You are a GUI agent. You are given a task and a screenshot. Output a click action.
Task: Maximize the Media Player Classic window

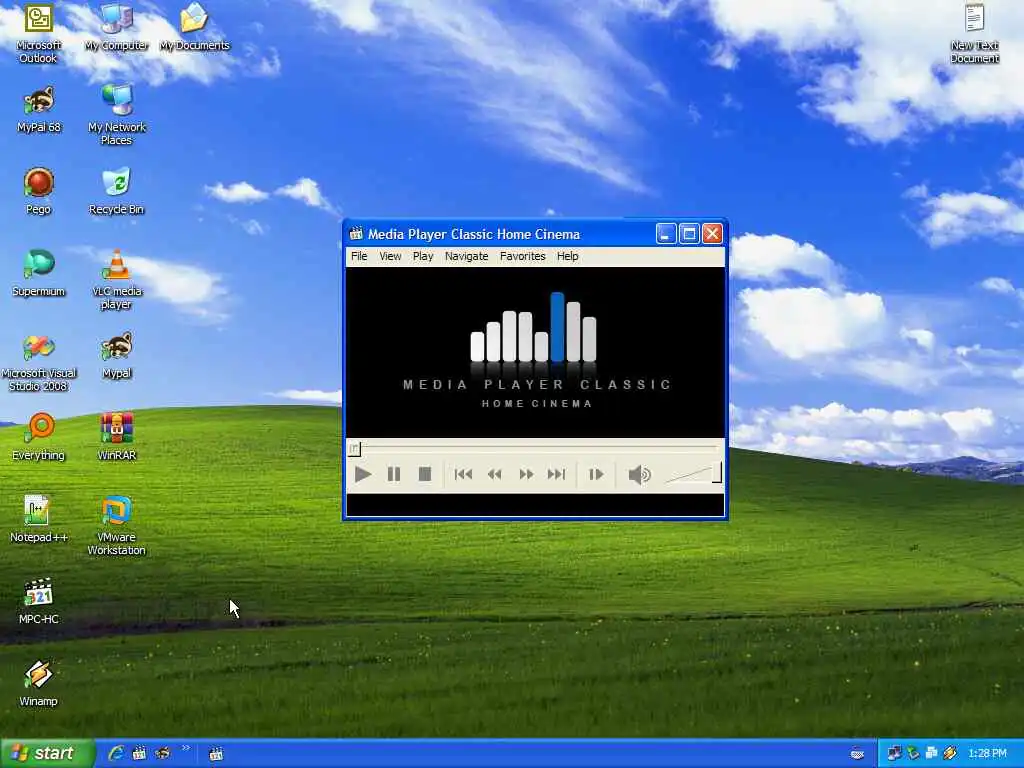click(689, 234)
